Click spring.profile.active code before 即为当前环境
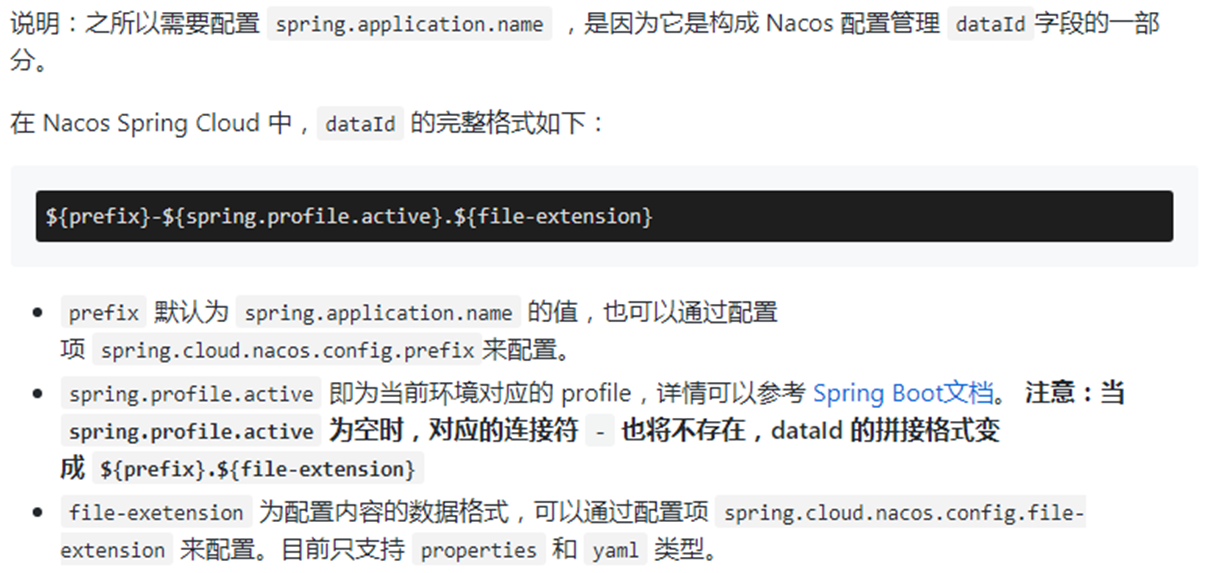This screenshot has height=573, width=1214. click(191, 394)
